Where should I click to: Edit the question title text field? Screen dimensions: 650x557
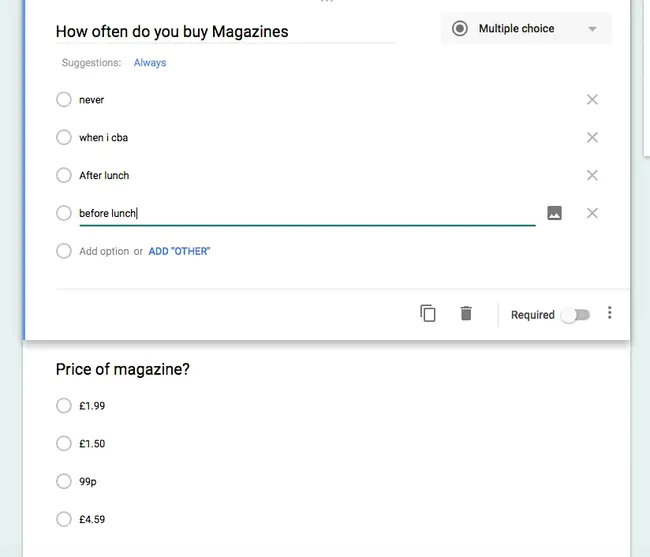[225, 32]
